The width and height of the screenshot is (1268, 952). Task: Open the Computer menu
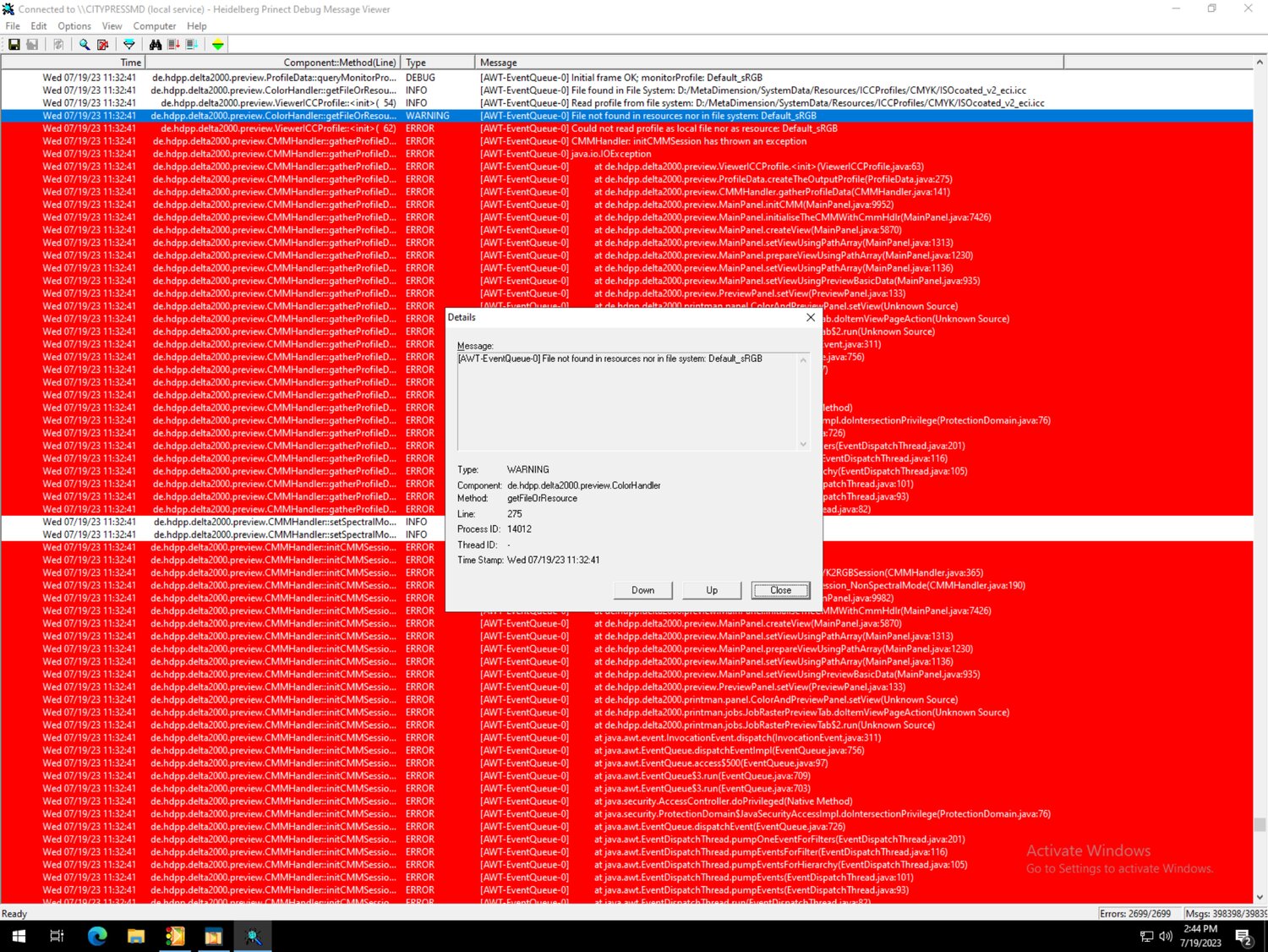tap(155, 26)
